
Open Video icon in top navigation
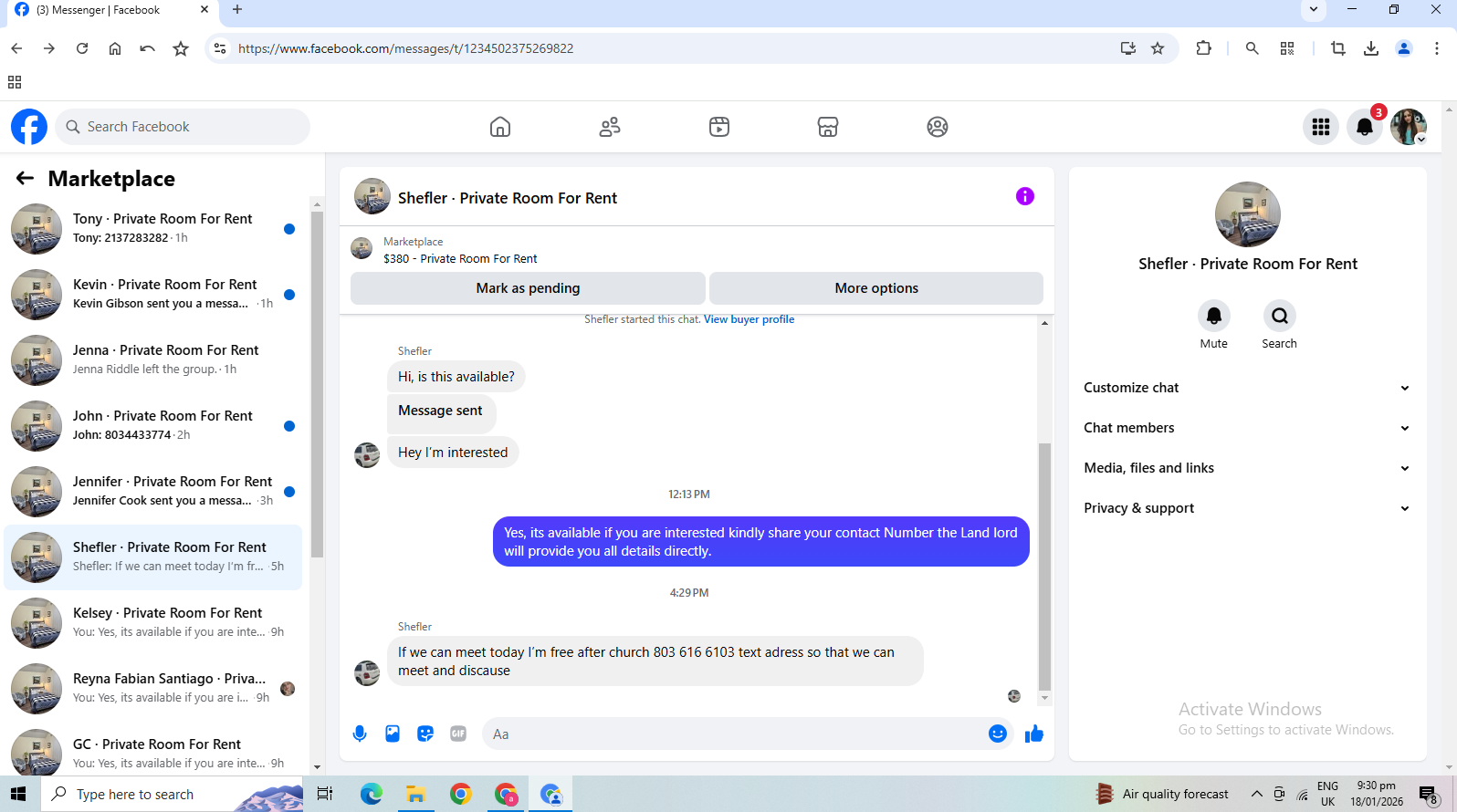pos(719,127)
